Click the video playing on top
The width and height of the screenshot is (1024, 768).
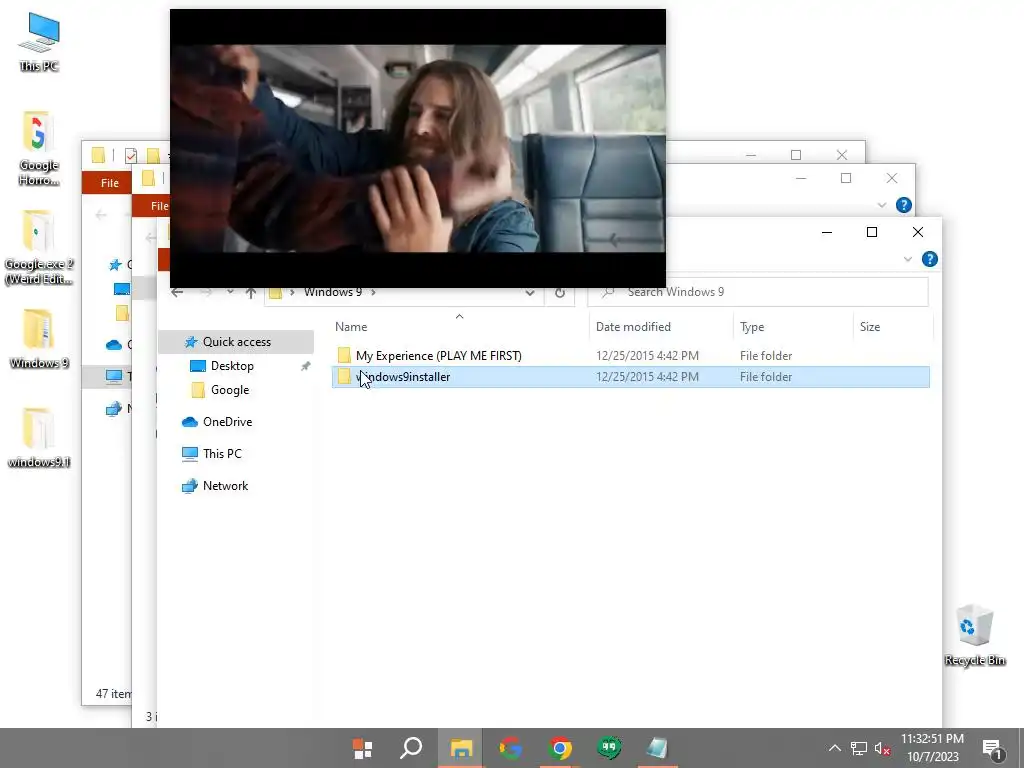[x=418, y=148]
